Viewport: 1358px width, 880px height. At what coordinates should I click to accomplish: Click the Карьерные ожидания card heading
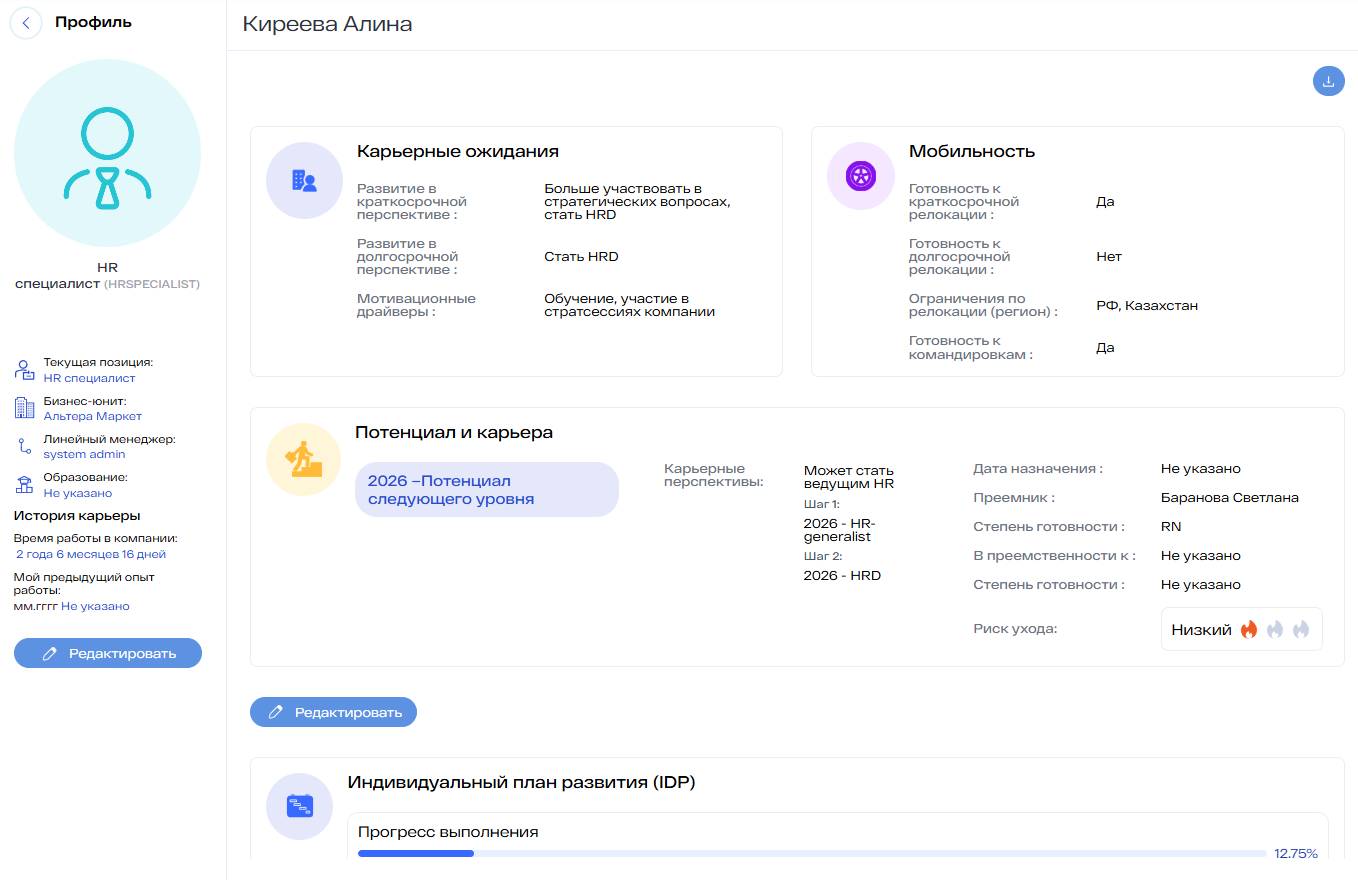pos(458,151)
